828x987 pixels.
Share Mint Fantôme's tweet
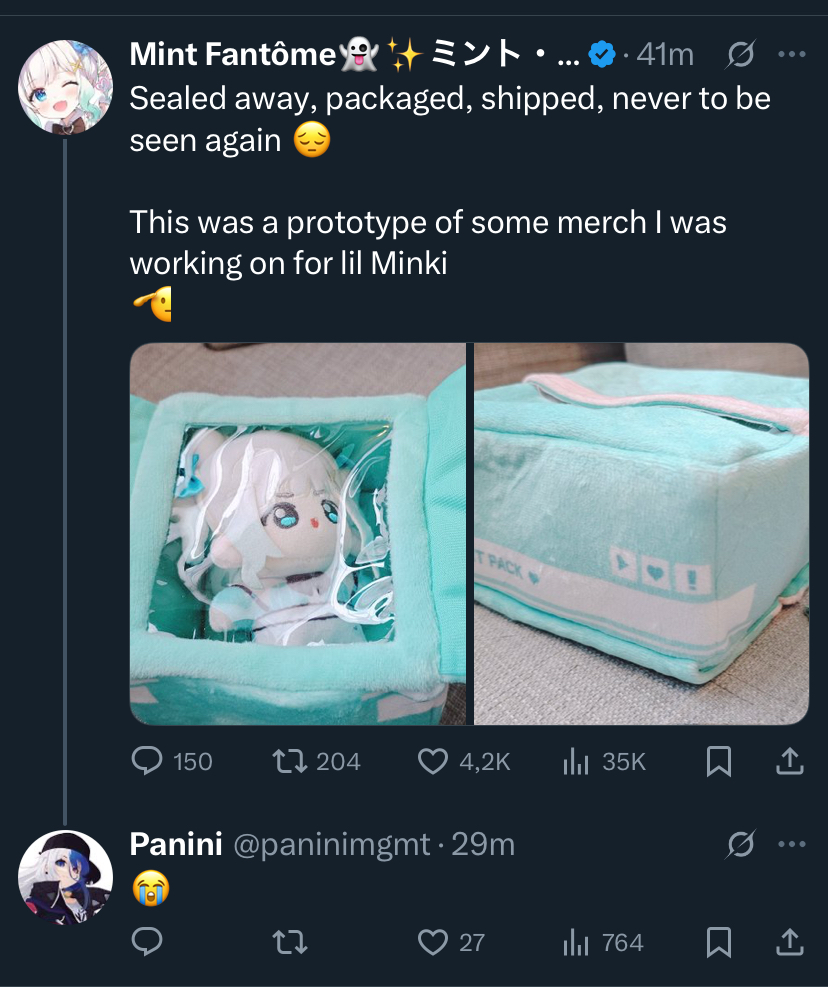click(x=789, y=762)
